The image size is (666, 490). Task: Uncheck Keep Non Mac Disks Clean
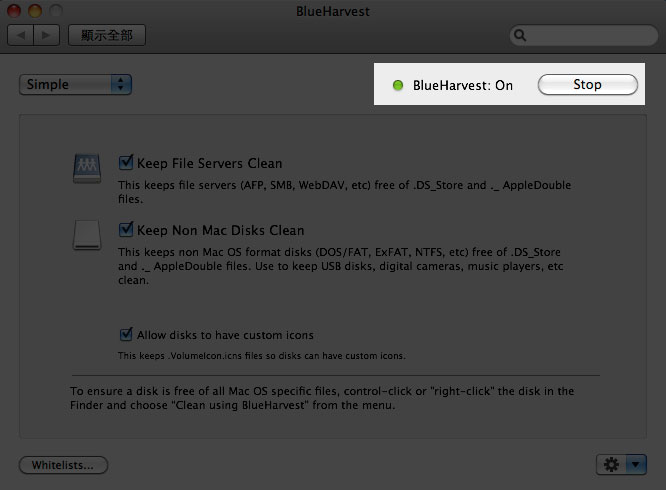(126, 230)
